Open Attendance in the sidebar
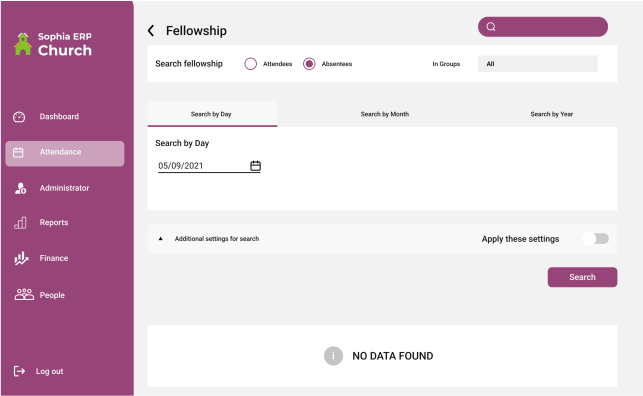The height and width of the screenshot is (396, 643). (65, 153)
